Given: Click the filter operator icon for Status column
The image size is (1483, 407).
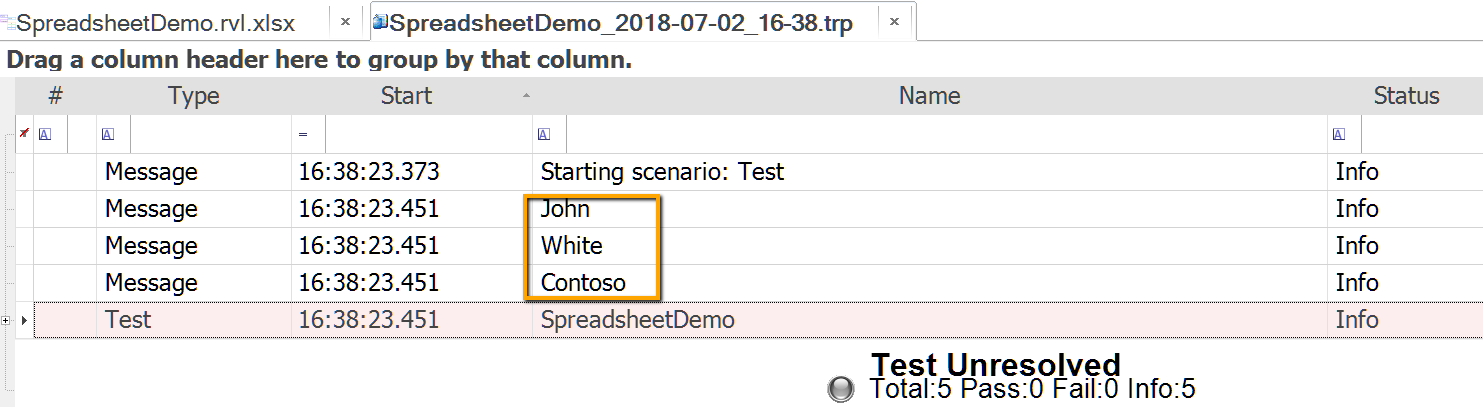Looking at the screenshot, I should click(1339, 135).
